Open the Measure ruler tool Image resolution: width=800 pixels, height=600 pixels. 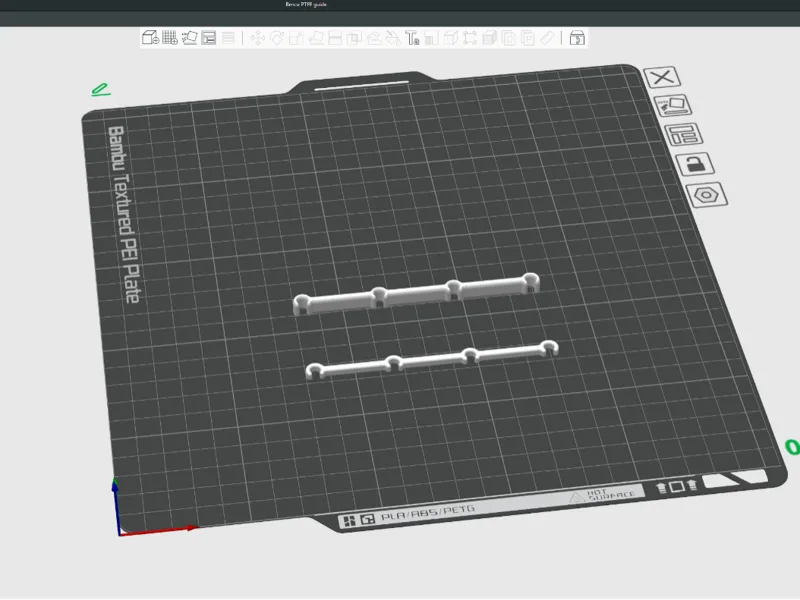coord(547,38)
